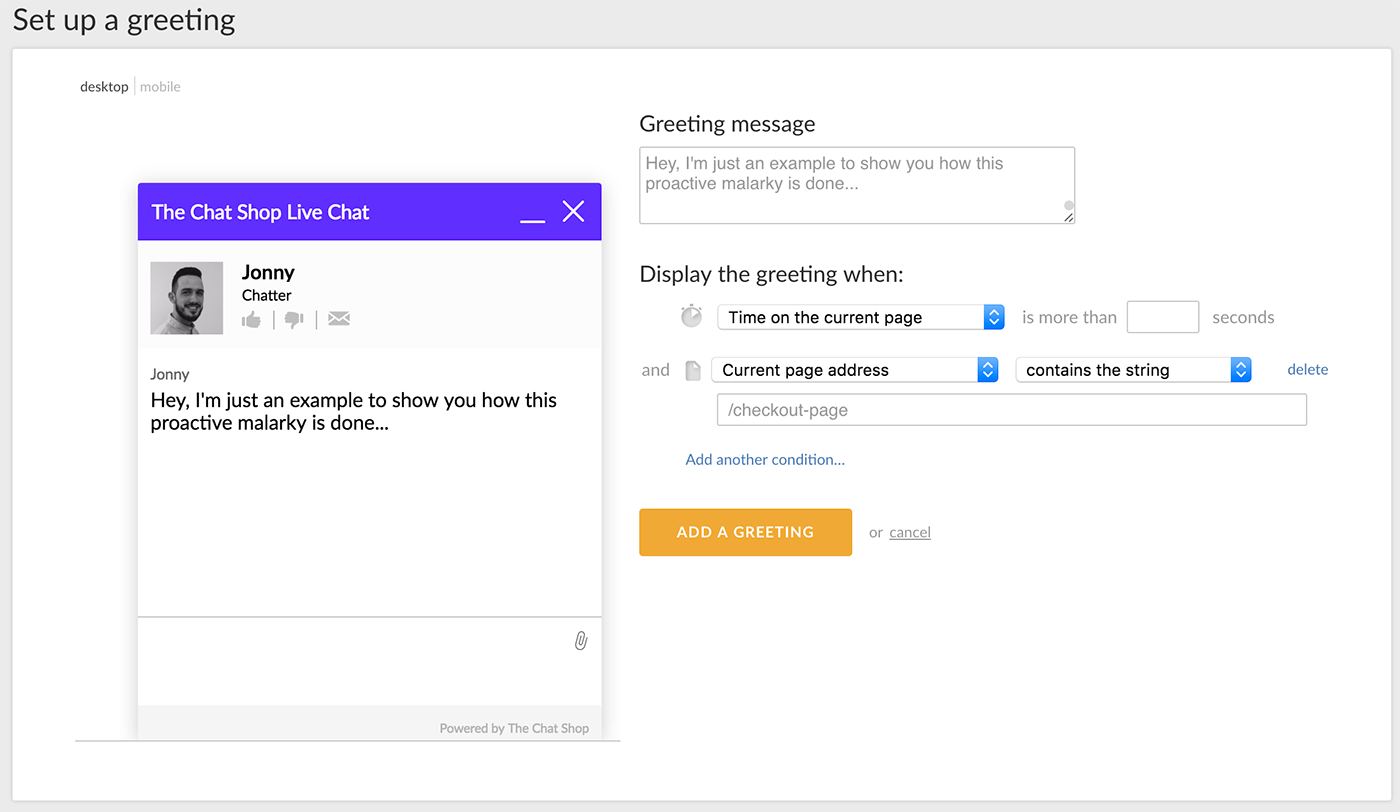Image resolution: width=1400 pixels, height=812 pixels.
Task: Click the thumbs down rating icon
Action: [x=294, y=320]
